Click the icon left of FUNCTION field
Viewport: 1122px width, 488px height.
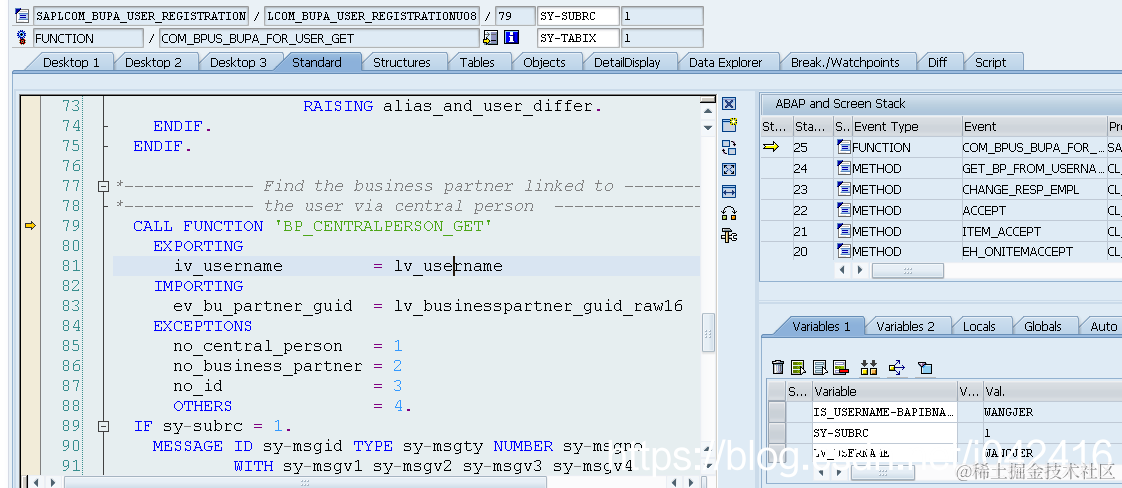tap(21, 38)
